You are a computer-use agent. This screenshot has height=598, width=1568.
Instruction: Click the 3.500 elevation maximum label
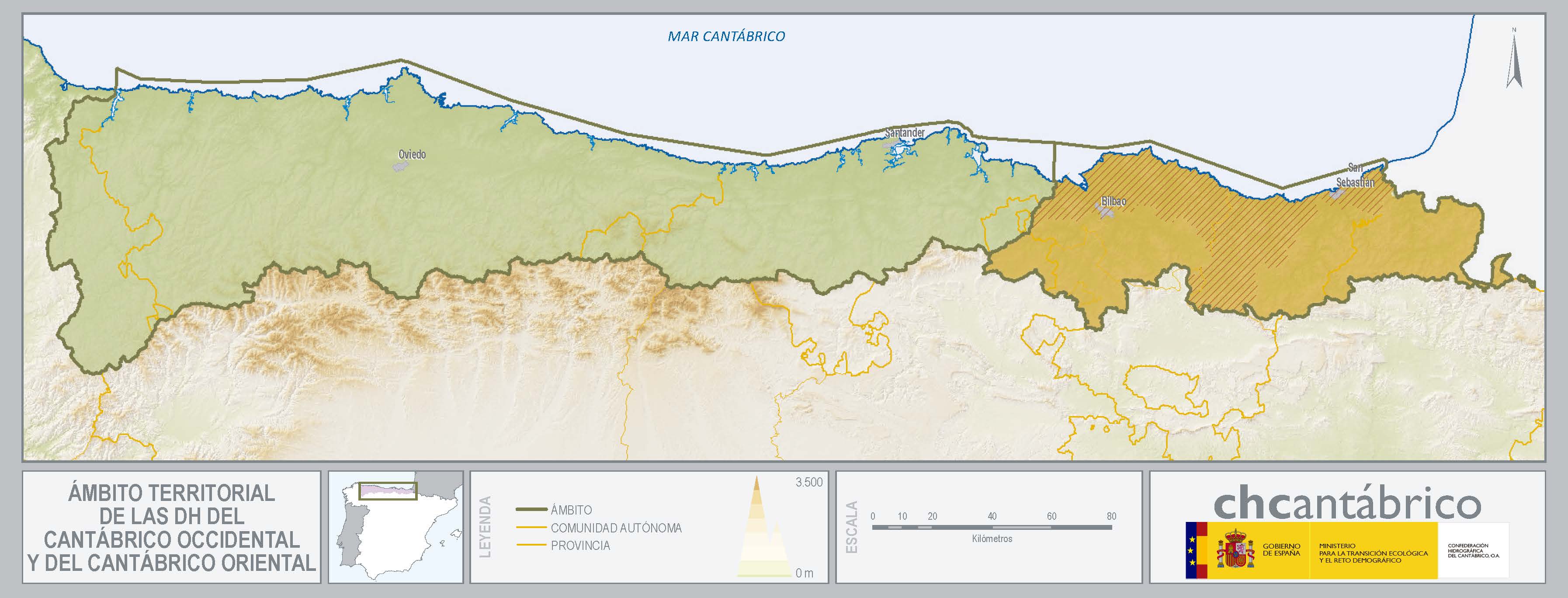pyautogui.click(x=808, y=482)
